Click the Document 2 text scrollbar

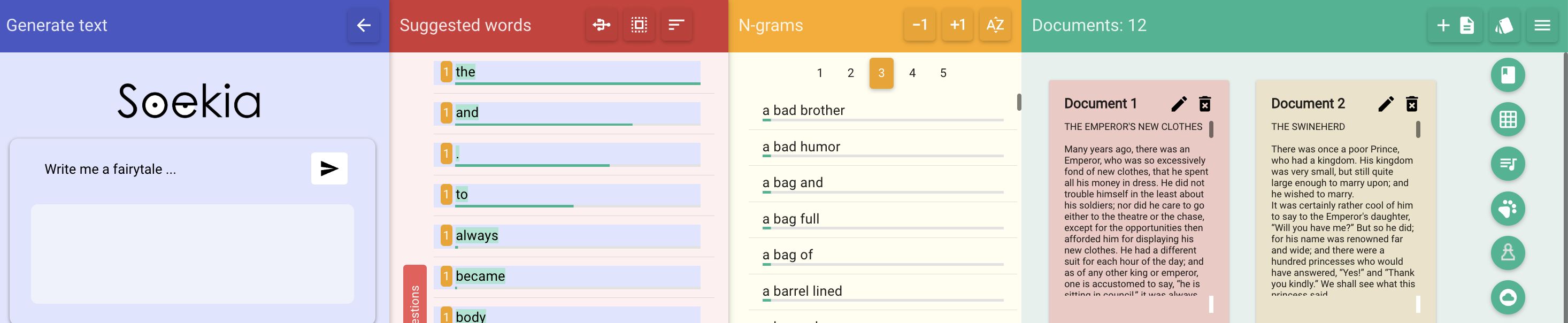pyautogui.click(x=1418, y=129)
